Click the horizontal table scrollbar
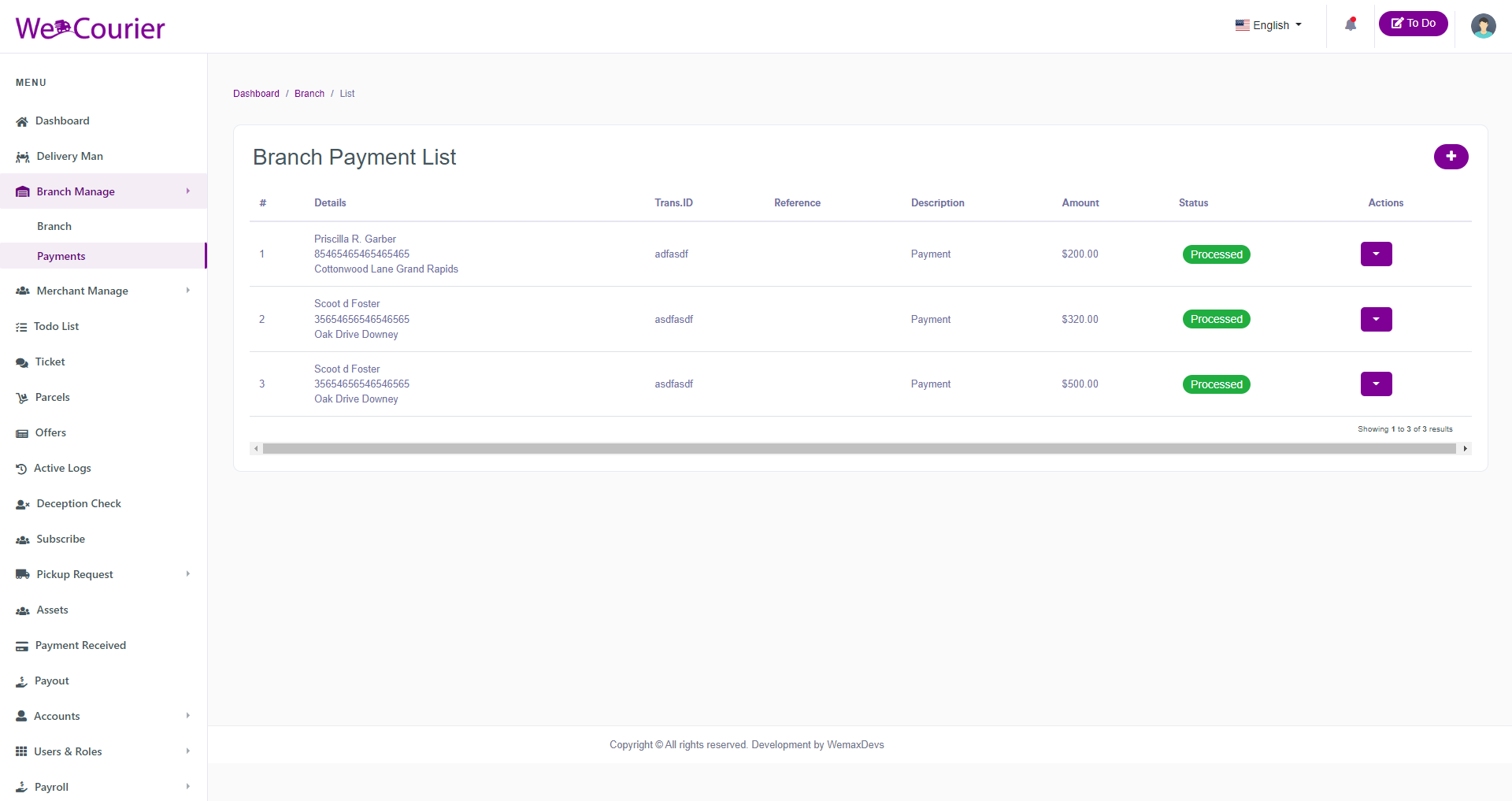 point(859,449)
